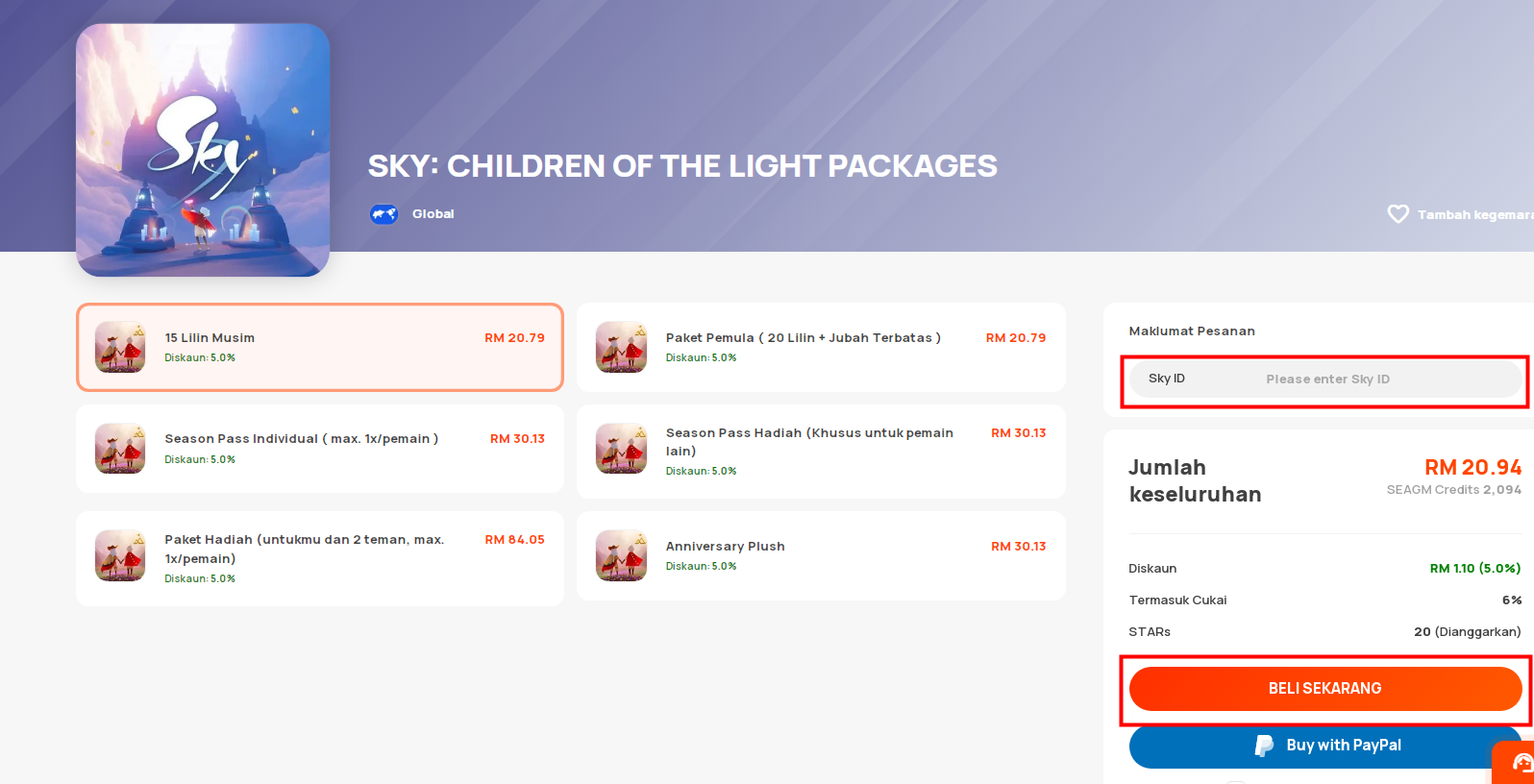
Task: Click the heart icon for Tambah kegemaran
Action: click(1398, 214)
